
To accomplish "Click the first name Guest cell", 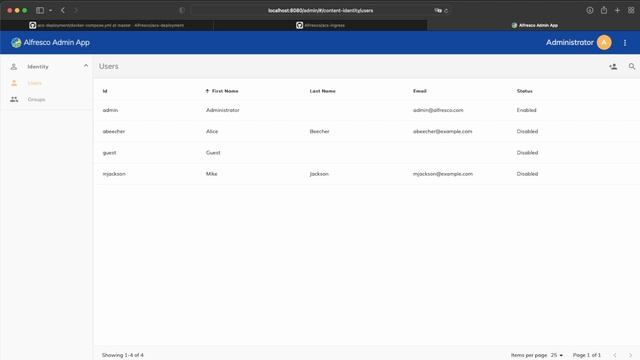I will 213,153.
